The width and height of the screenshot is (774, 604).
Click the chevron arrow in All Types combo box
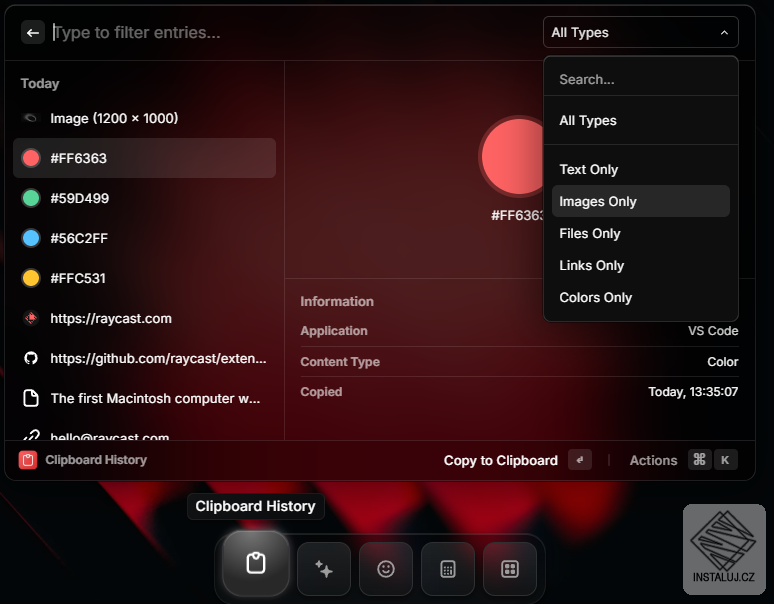(724, 33)
